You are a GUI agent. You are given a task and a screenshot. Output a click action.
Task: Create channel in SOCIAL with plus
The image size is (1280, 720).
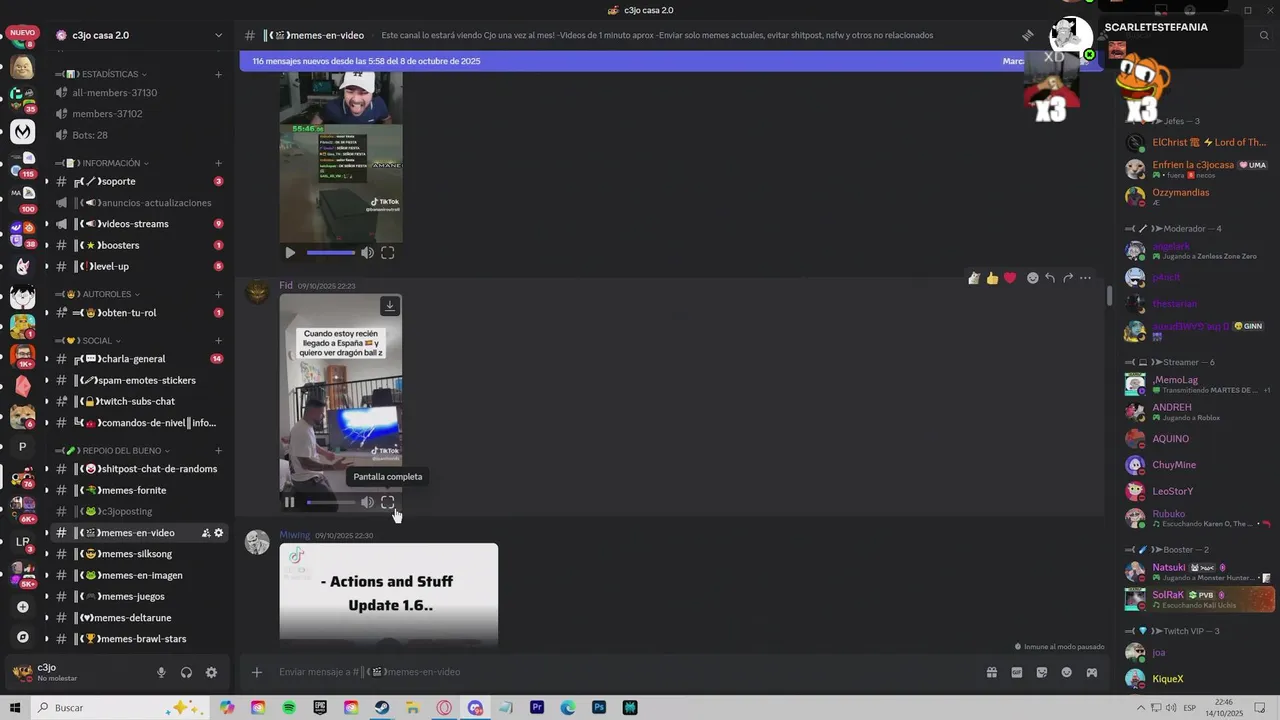(x=218, y=341)
